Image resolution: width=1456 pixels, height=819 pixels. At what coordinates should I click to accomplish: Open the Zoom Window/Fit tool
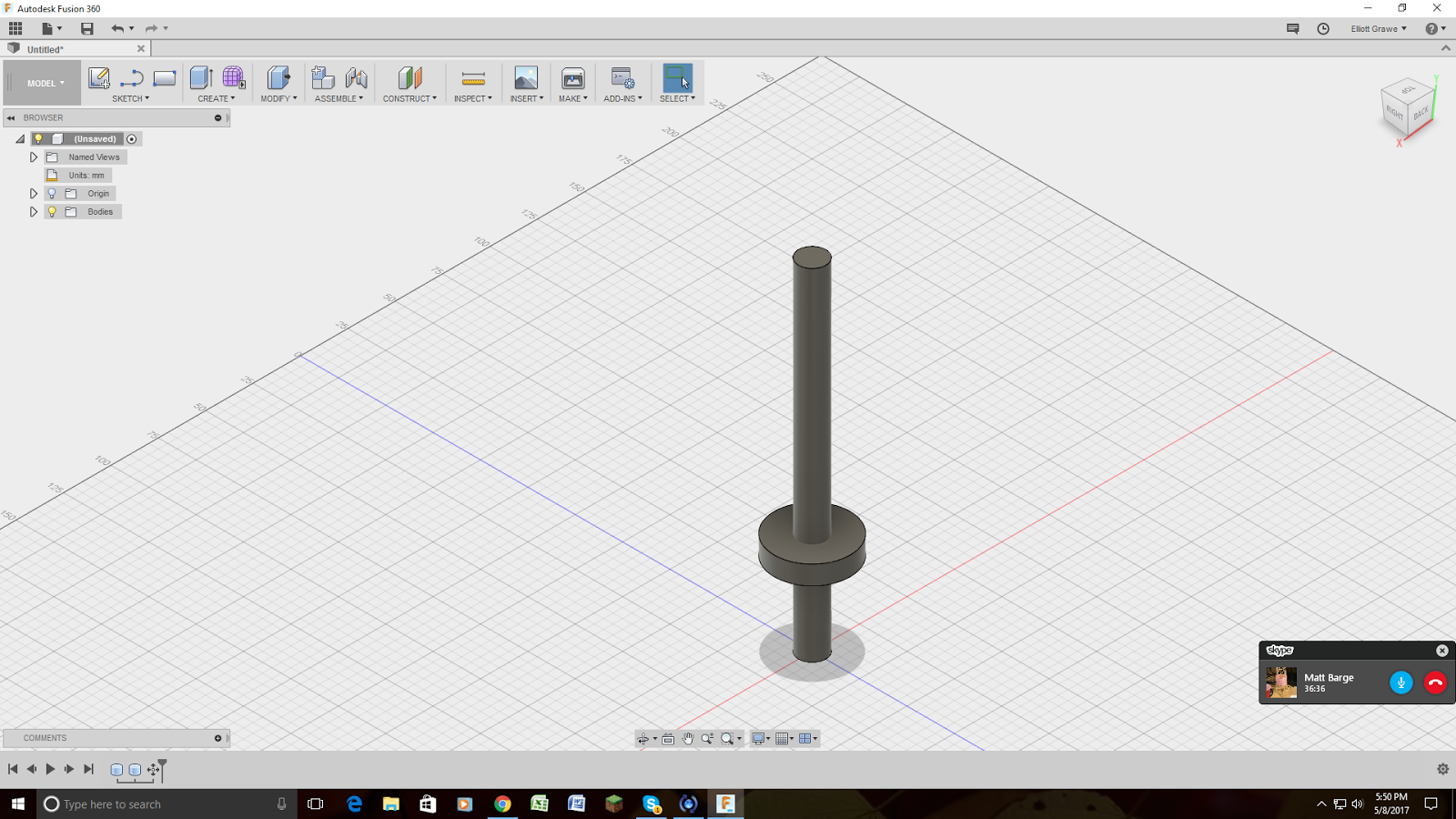coord(727,739)
